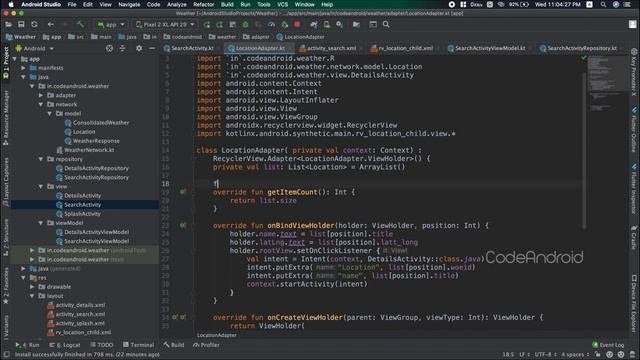
Task: Open the Gradle side panel
Action: point(634,238)
